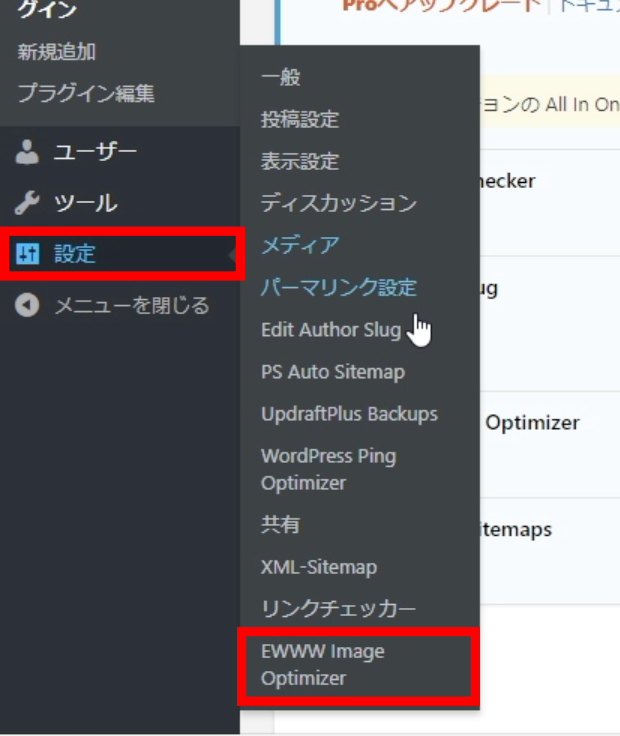The width and height of the screenshot is (620, 736).
Task: Open WordPress Ping Optimizer settings
Action: tap(329, 469)
